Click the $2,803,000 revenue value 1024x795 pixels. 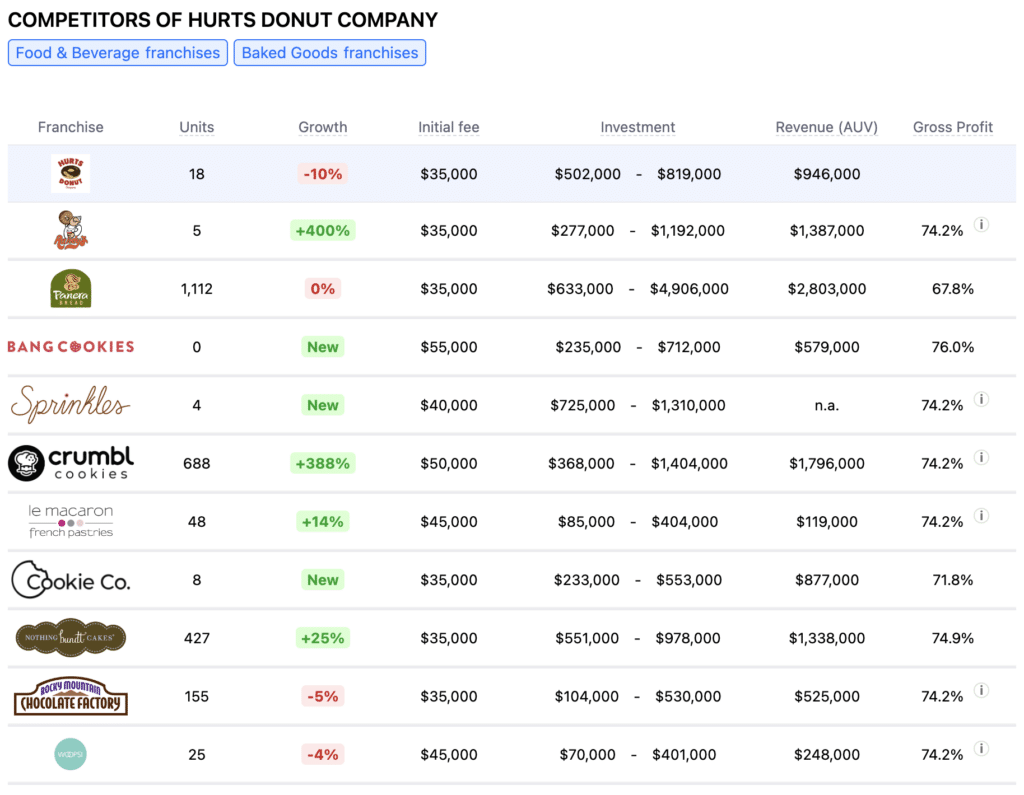tap(827, 289)
